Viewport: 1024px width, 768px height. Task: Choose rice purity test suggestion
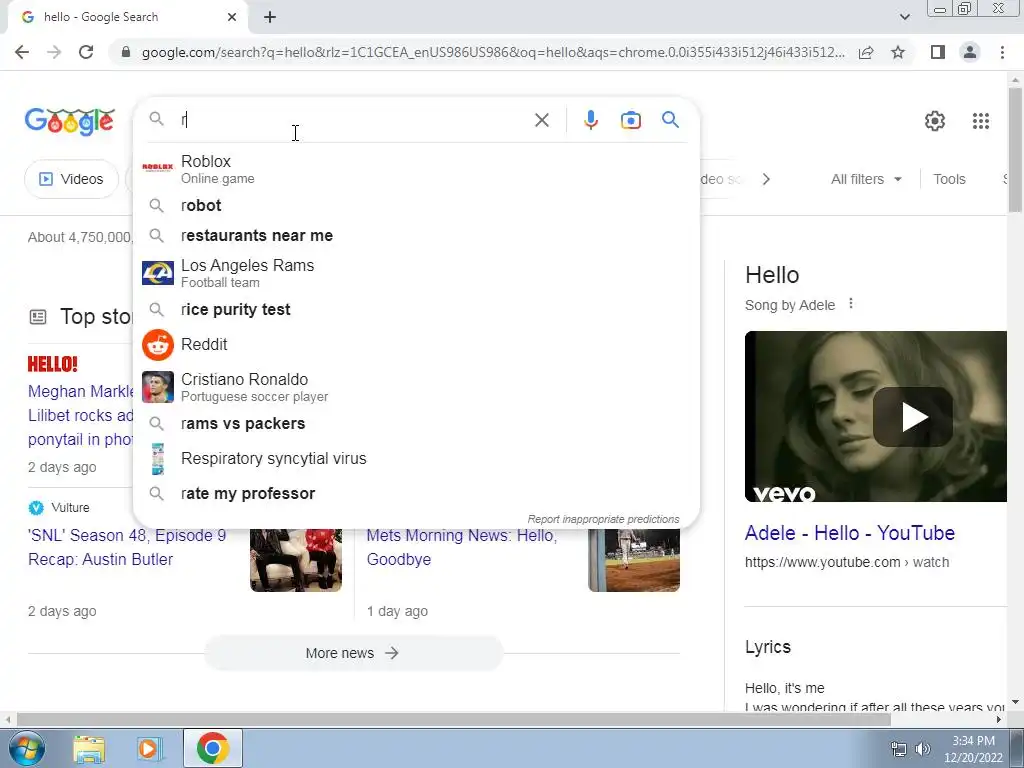pos(416,310)
